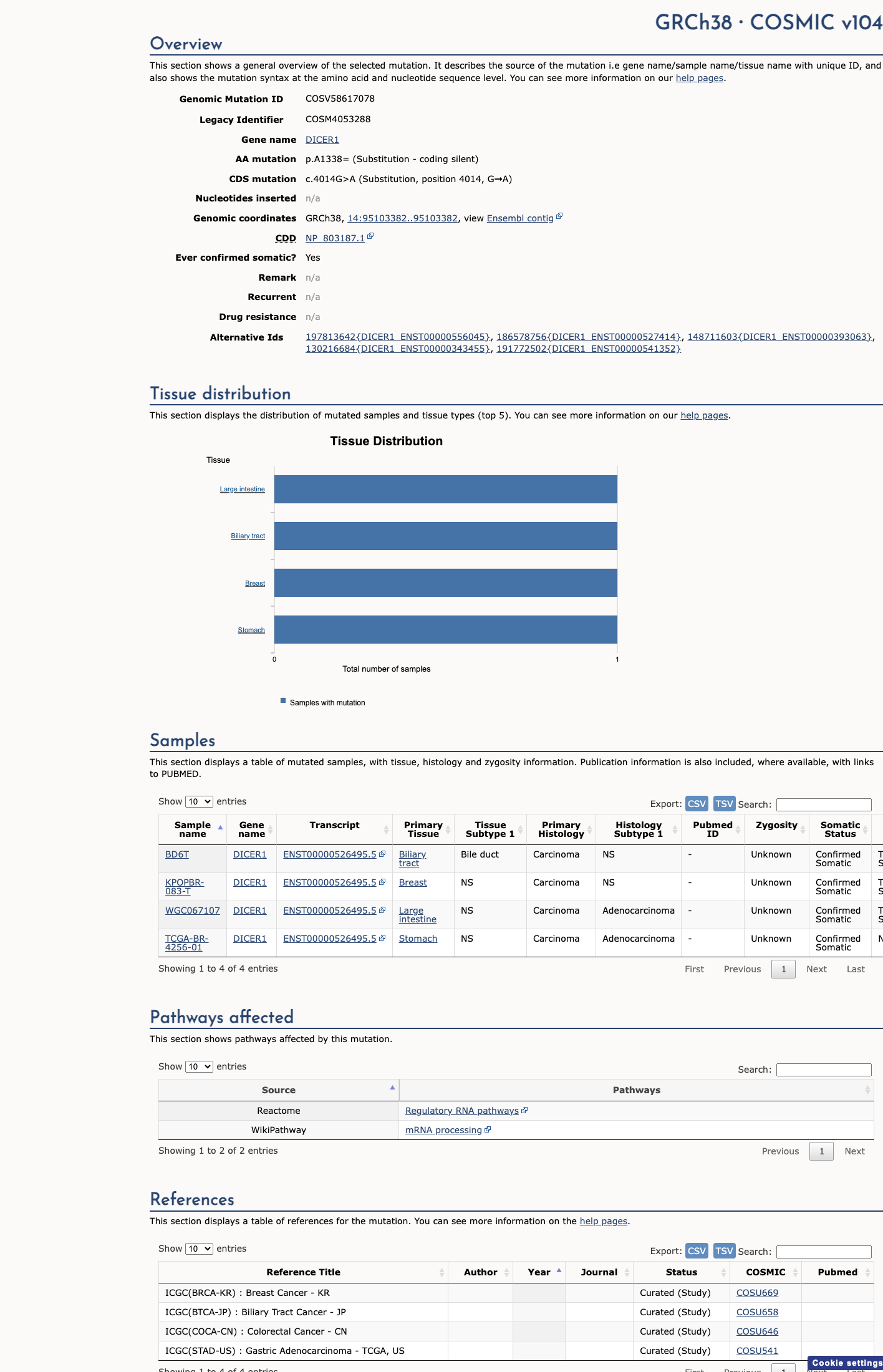Open transcript ENST00000526495.5 in the BD6T row
Screen dimensions: 883x1372
tap(330, 854)
